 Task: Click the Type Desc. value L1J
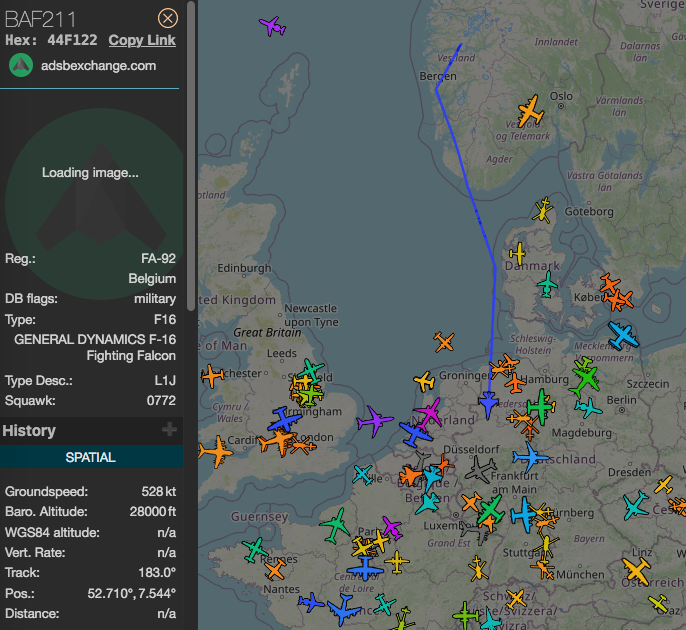click(x=165, y=380)
